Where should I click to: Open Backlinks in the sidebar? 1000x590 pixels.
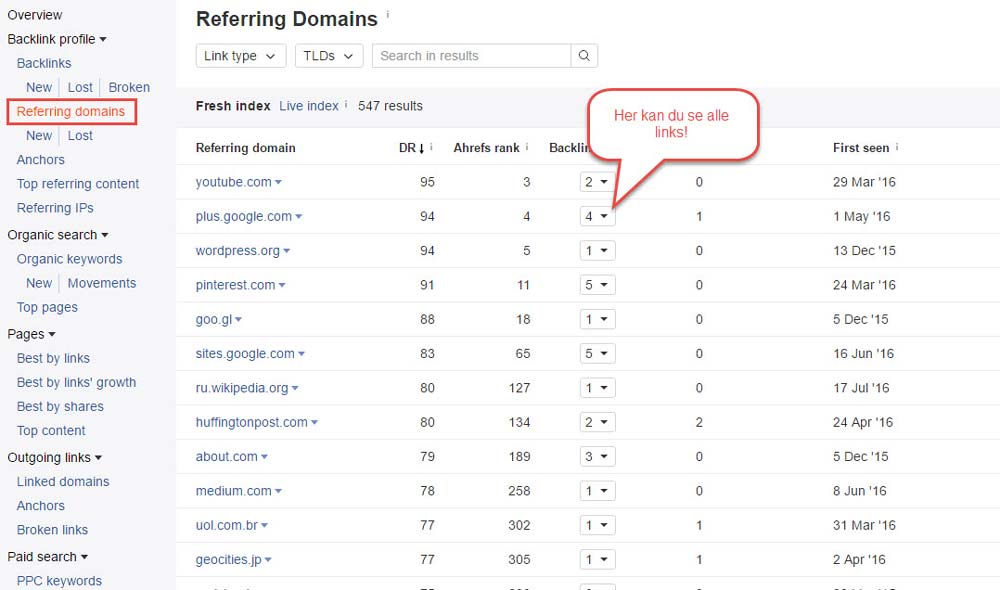44,63
